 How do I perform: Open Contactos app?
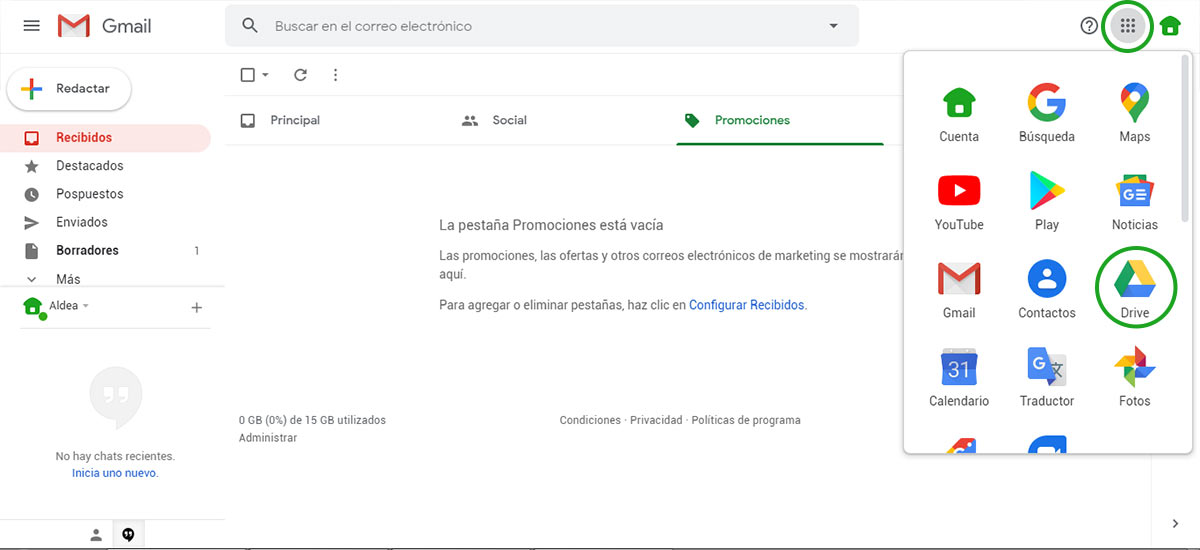1047,290
